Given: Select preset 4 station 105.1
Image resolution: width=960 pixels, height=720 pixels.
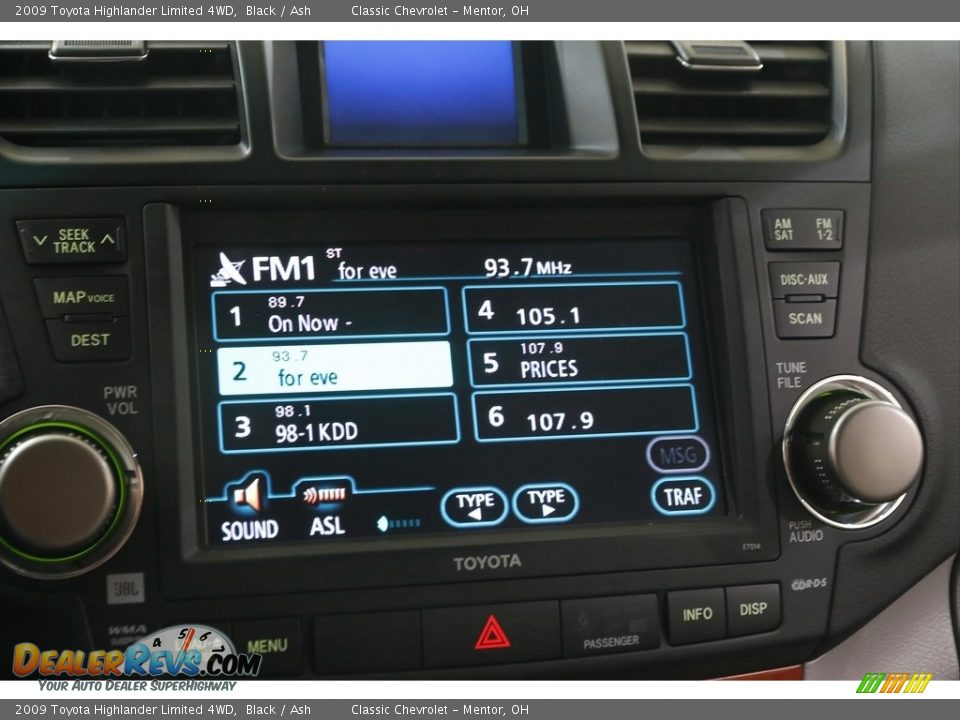Looking at the screenshot, I should tap(574, 309).
